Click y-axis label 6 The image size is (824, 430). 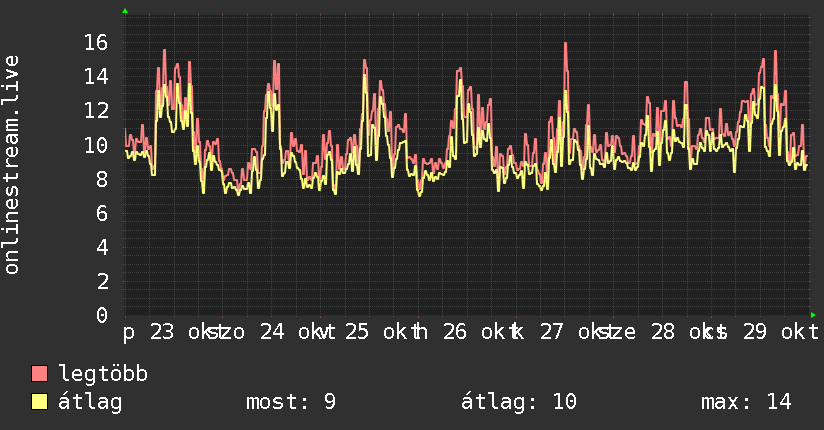point(102,213)
